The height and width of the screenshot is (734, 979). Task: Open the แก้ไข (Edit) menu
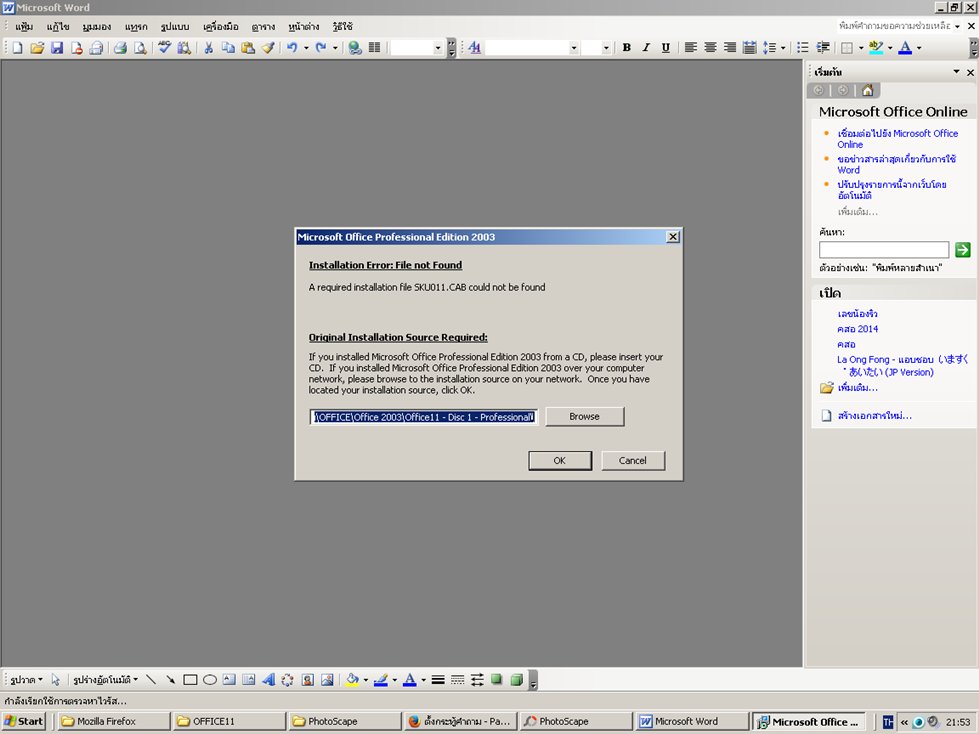[x=57, y=26]
